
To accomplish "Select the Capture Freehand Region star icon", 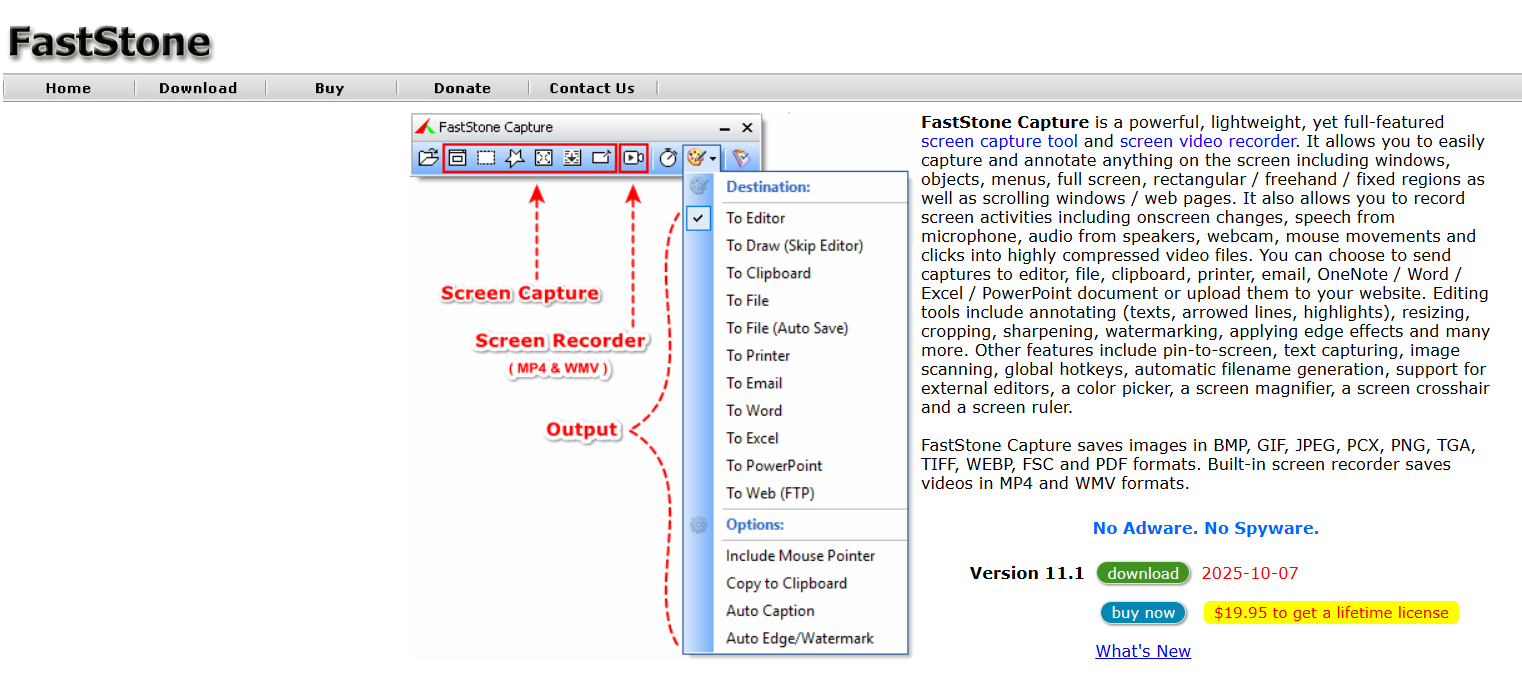I will click(515, 158).
